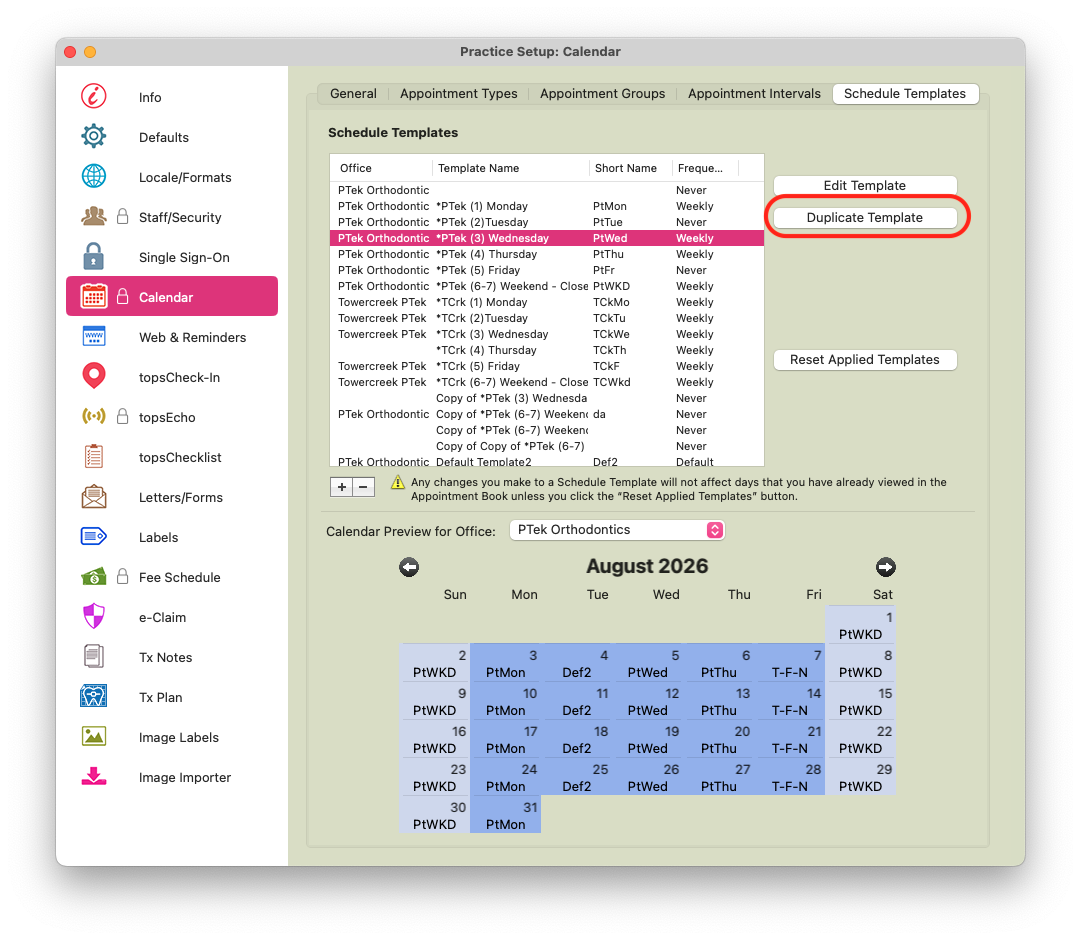This screenshot has width=1081, height=940.
Task: Open the Appointment Groups tab
Action: click(x=603, y=94)
